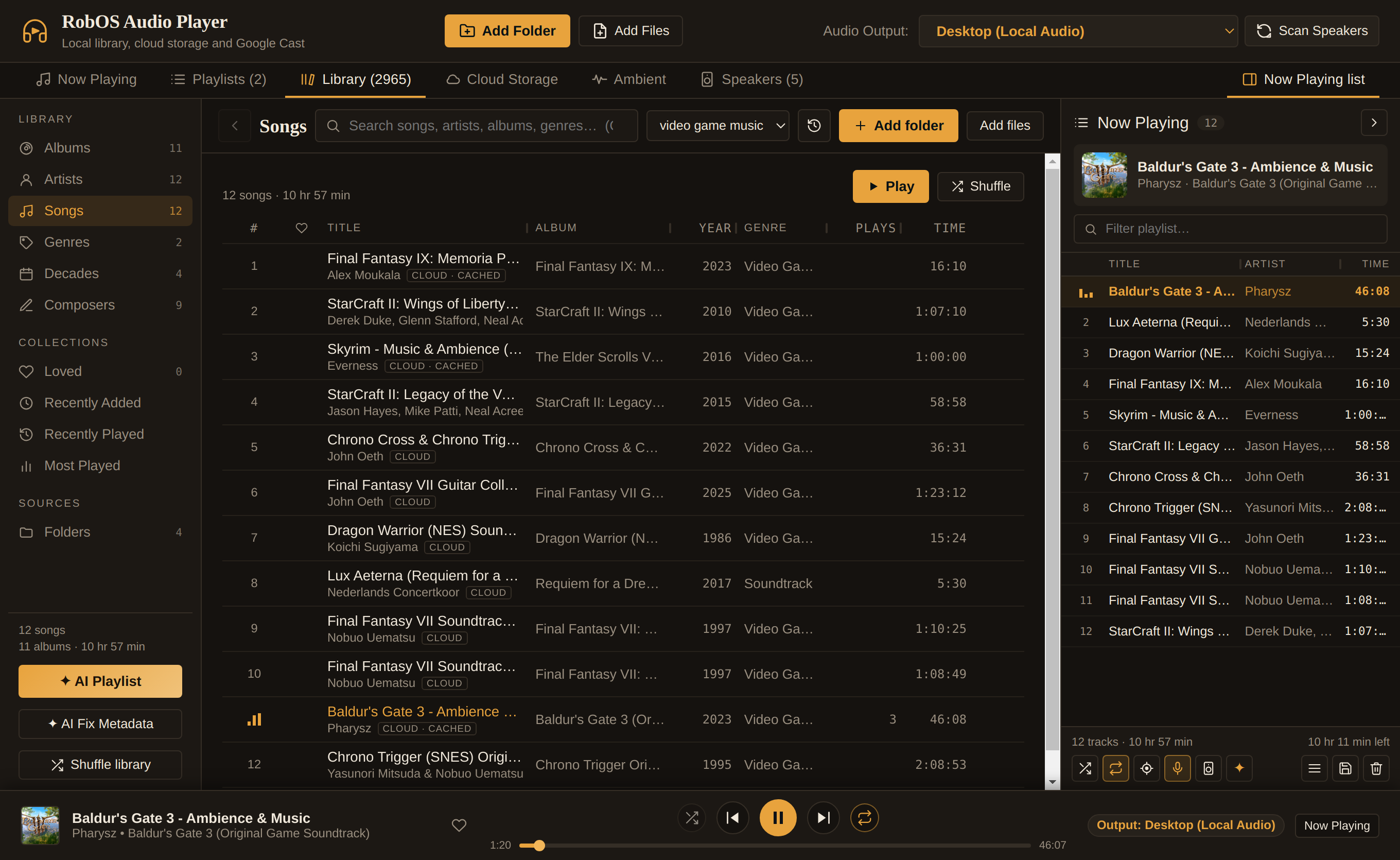Click the Scan Speakers button

(x=1311, y=31)
